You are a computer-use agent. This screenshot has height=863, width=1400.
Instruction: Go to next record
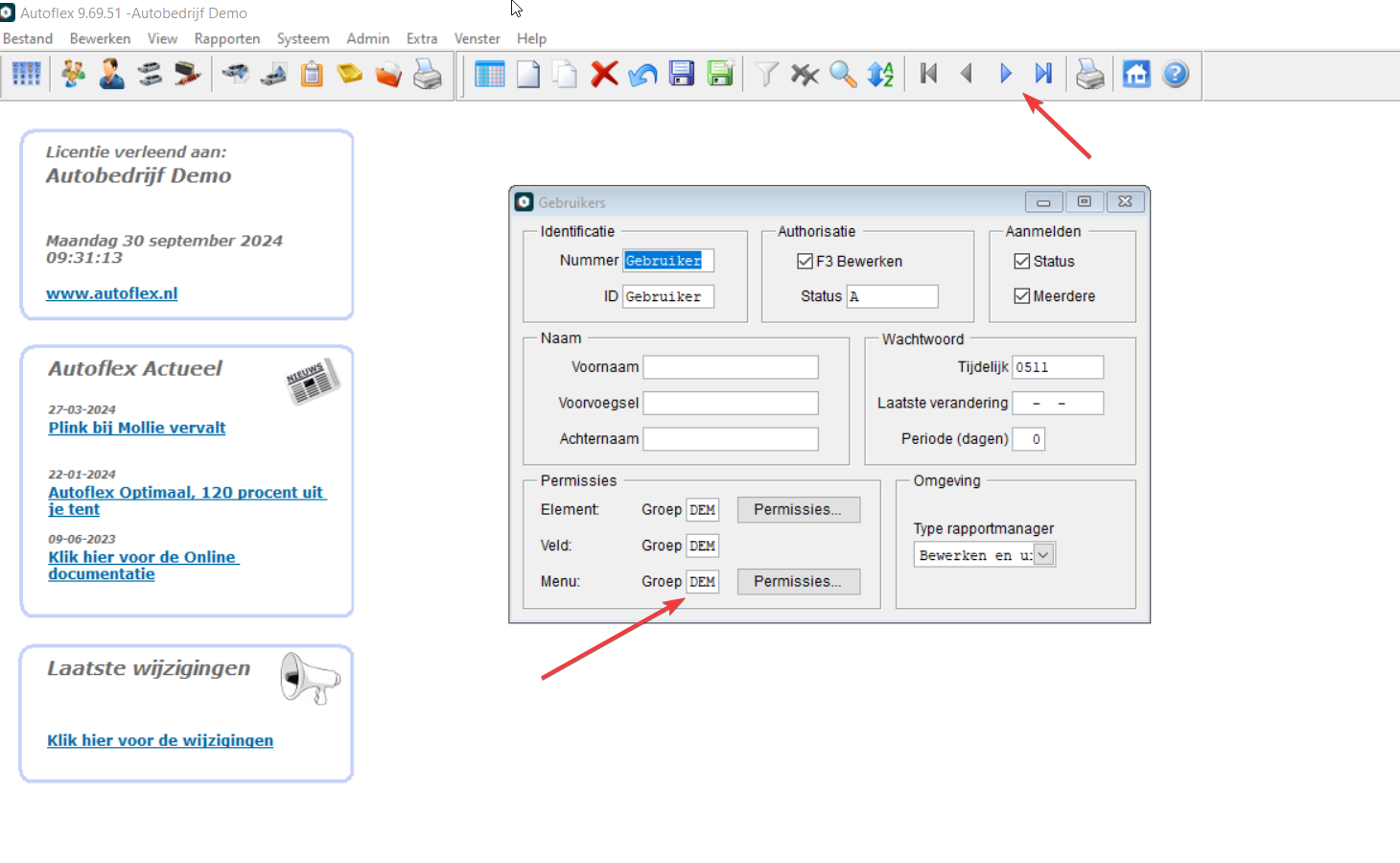[1005, 73]
